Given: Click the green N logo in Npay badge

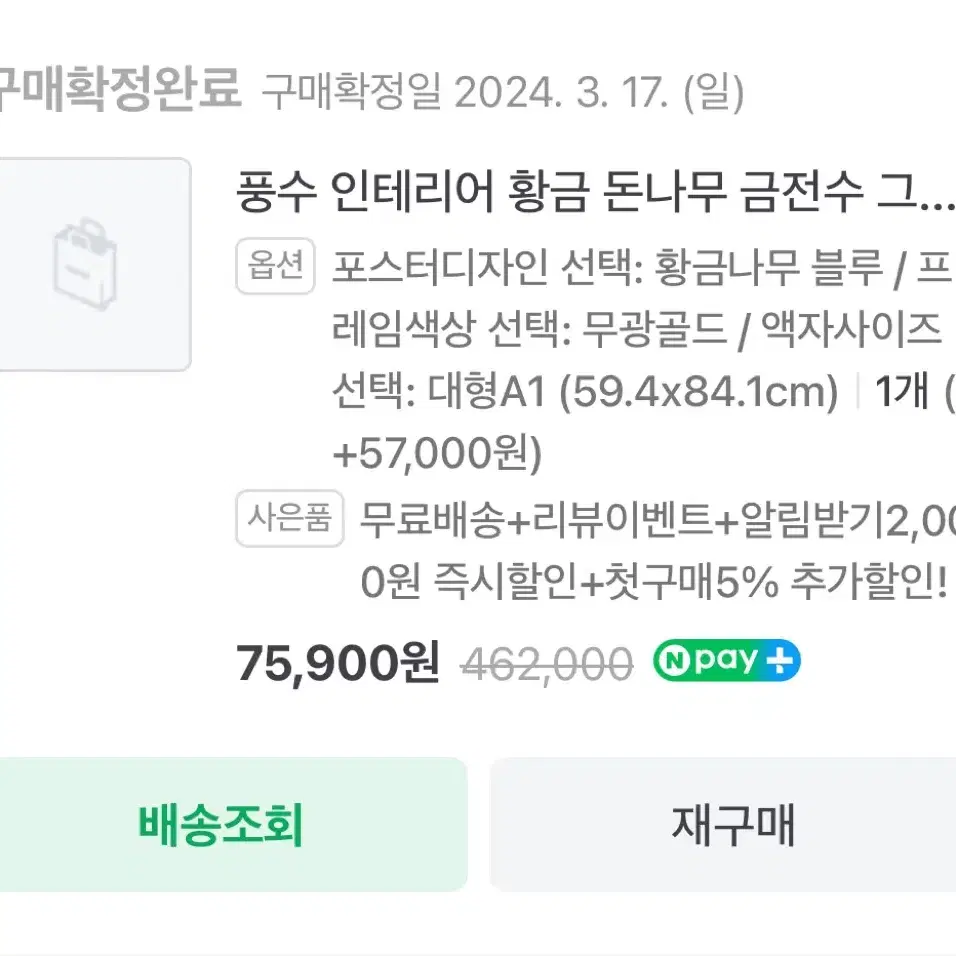Looking at the screenshot, I should click(x=674, y=660).
